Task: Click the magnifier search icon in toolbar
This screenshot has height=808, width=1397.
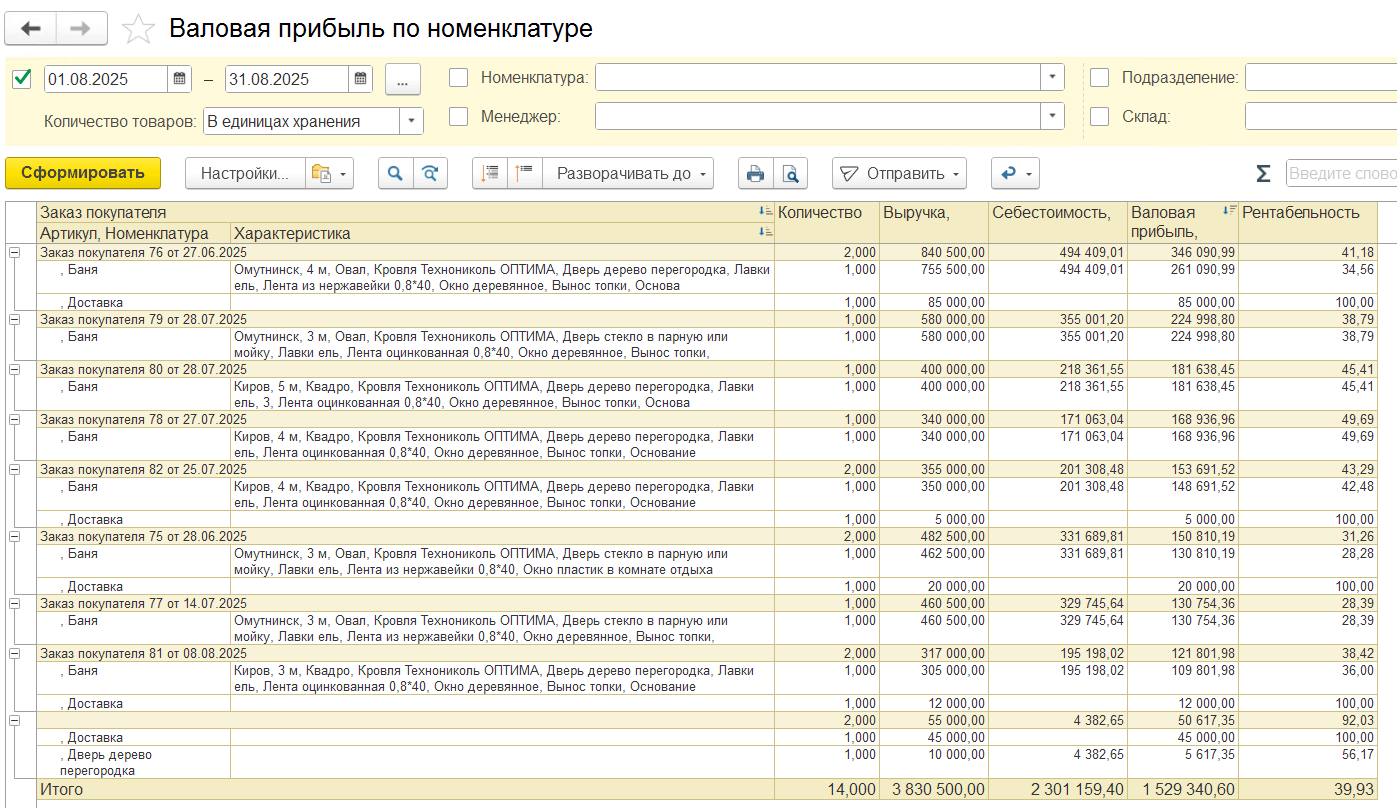Action: coord(396,174)
